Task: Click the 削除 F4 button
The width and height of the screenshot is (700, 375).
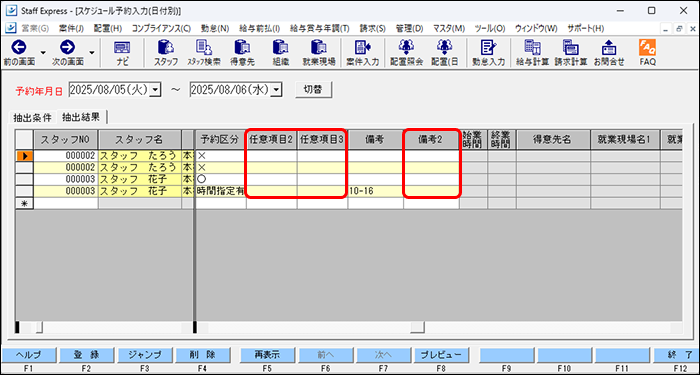Action: (202, 355)
